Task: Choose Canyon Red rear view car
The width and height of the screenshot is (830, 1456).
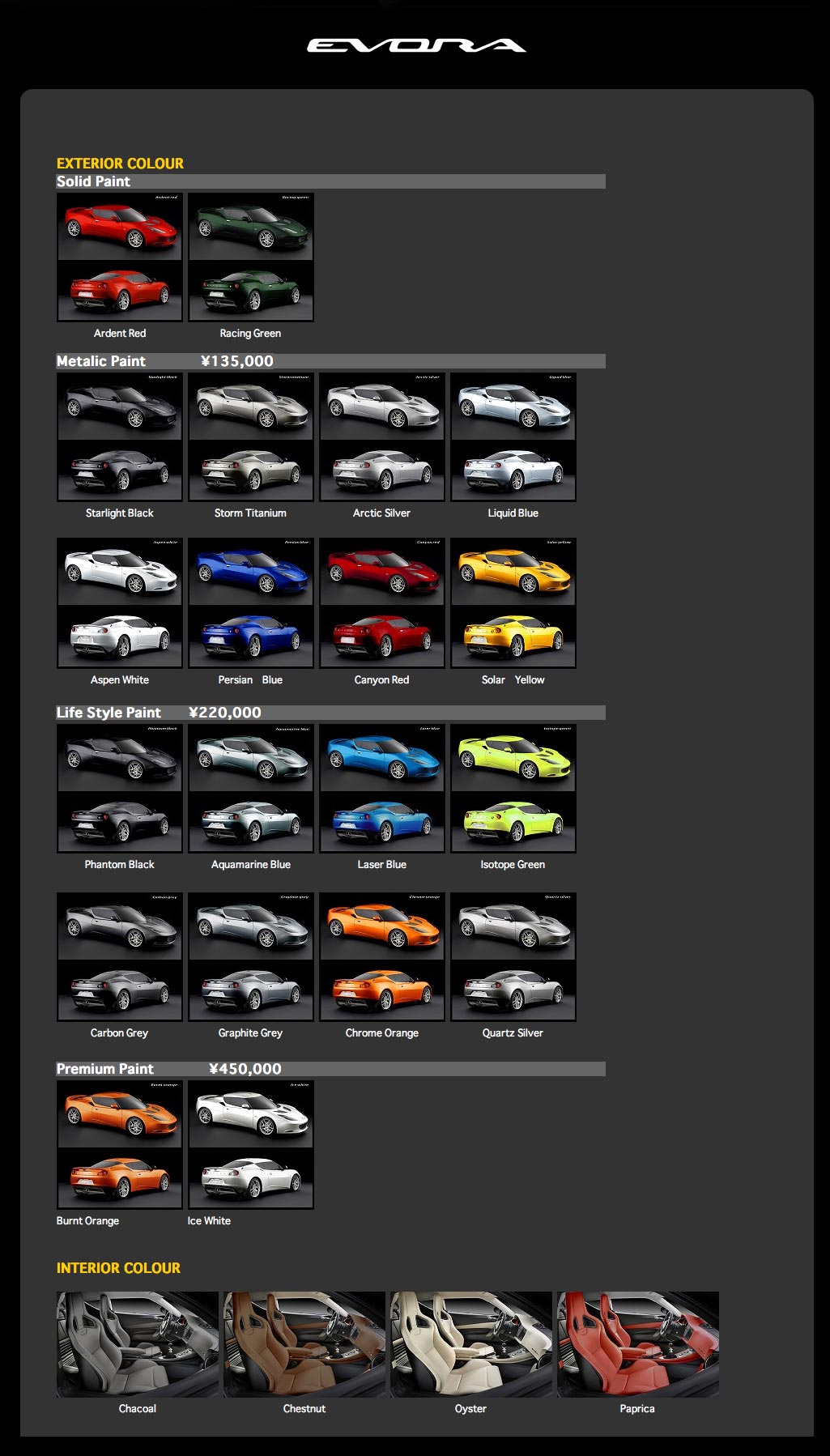Action: 382,636
